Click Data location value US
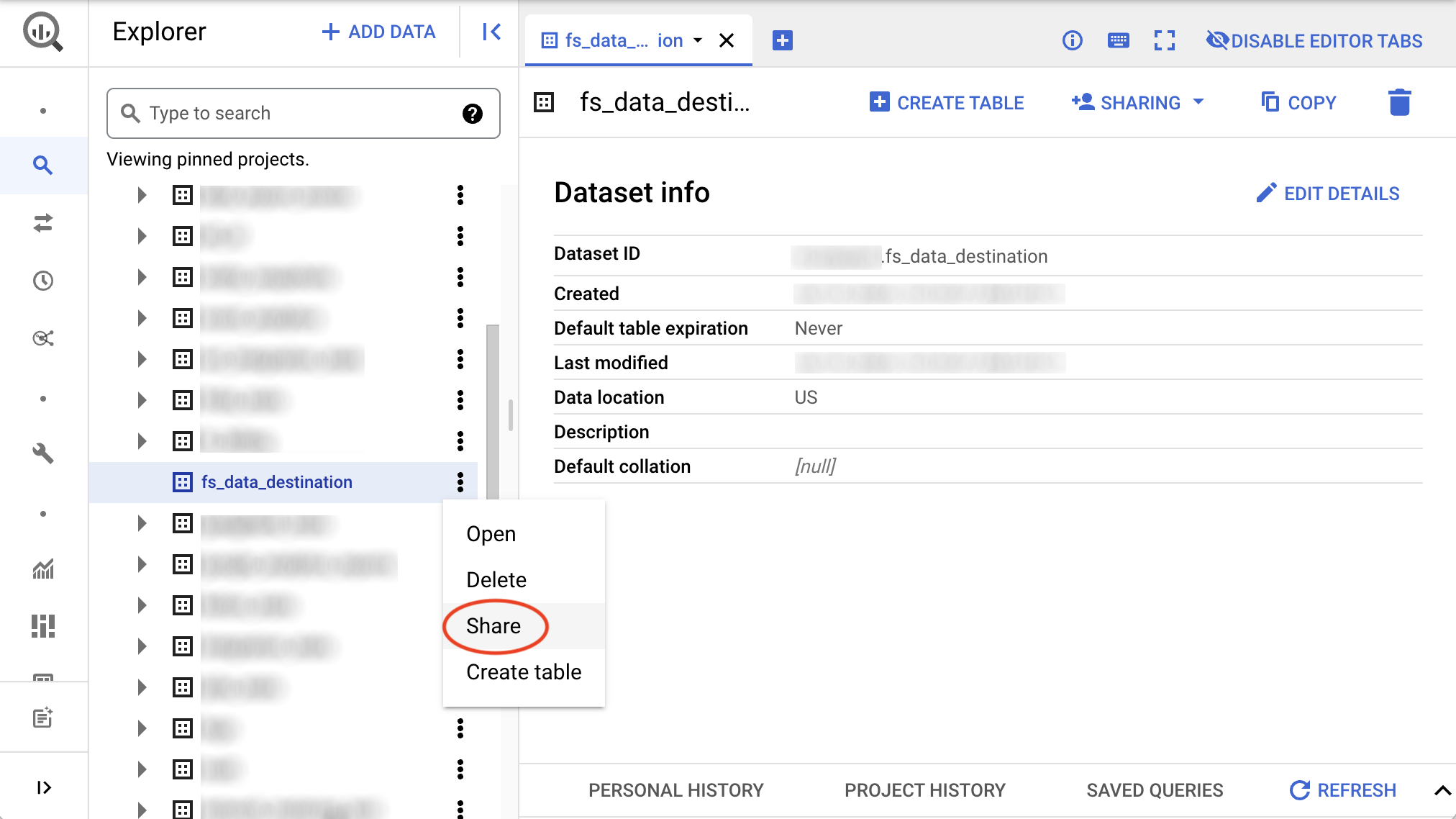The image size is (1456, 819). coord(806,397)
